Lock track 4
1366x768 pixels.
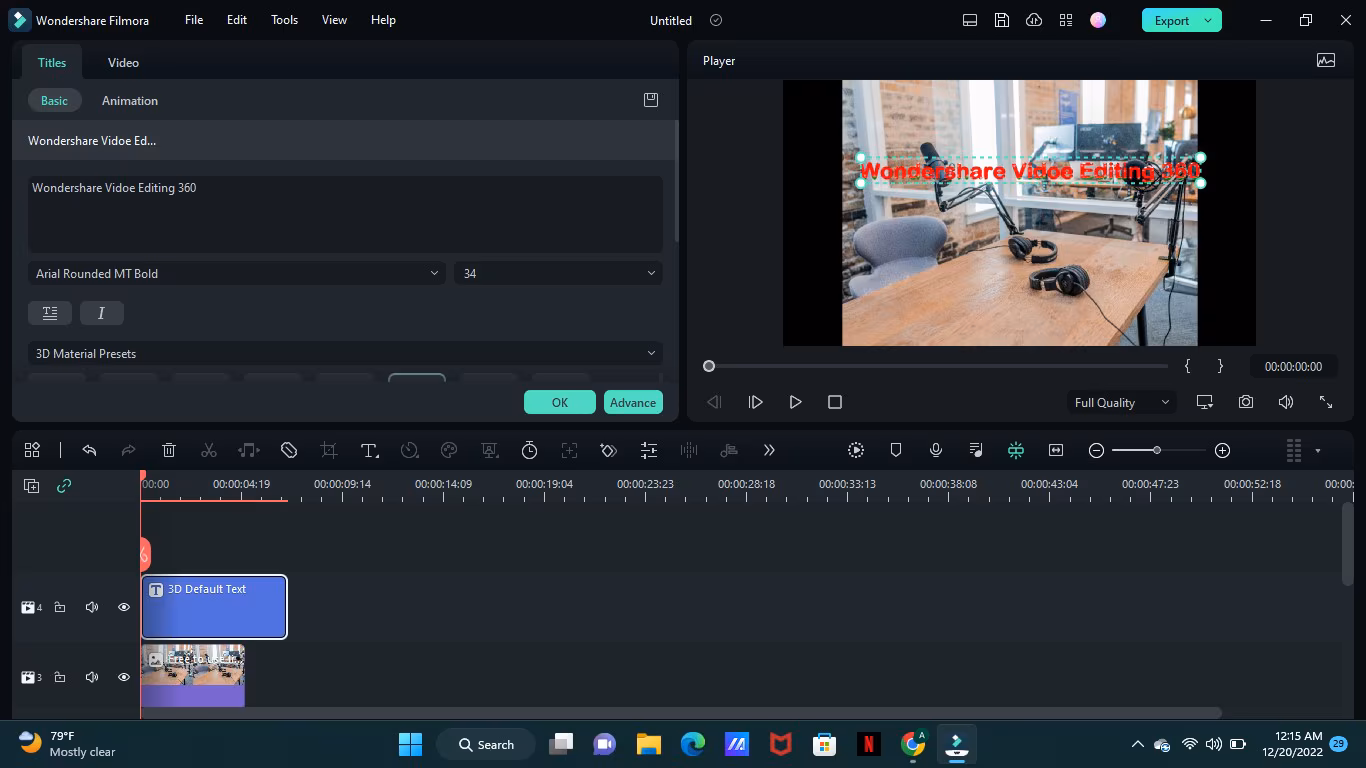pos(60,607)
